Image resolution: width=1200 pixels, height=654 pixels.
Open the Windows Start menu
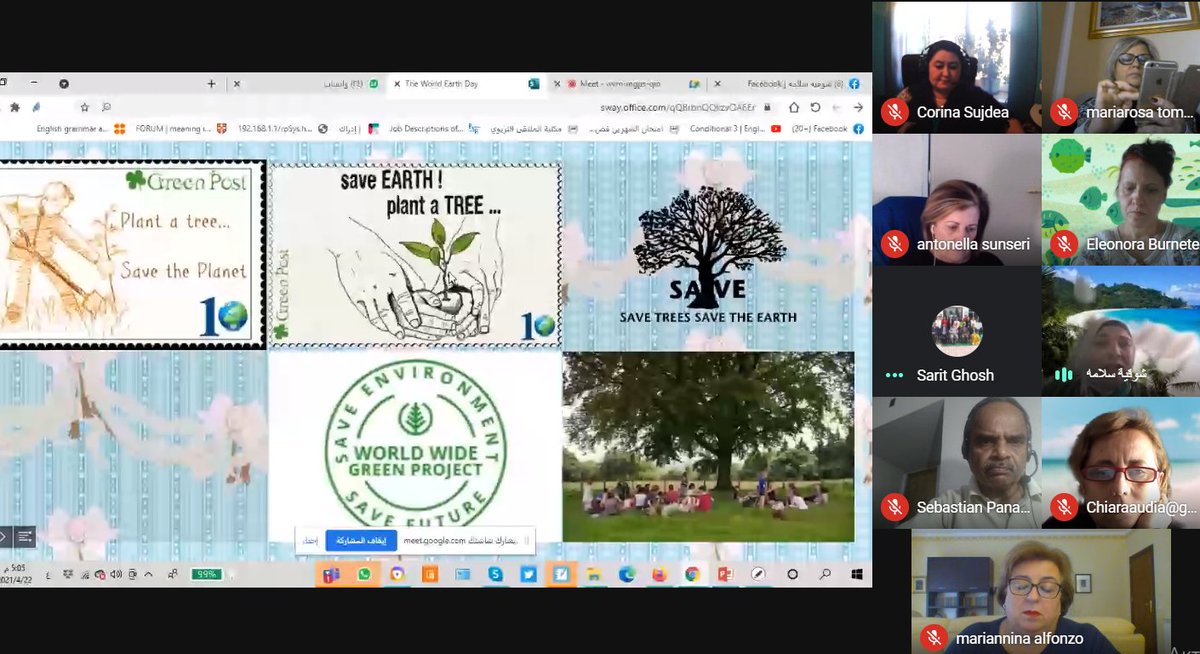[857, 574]
